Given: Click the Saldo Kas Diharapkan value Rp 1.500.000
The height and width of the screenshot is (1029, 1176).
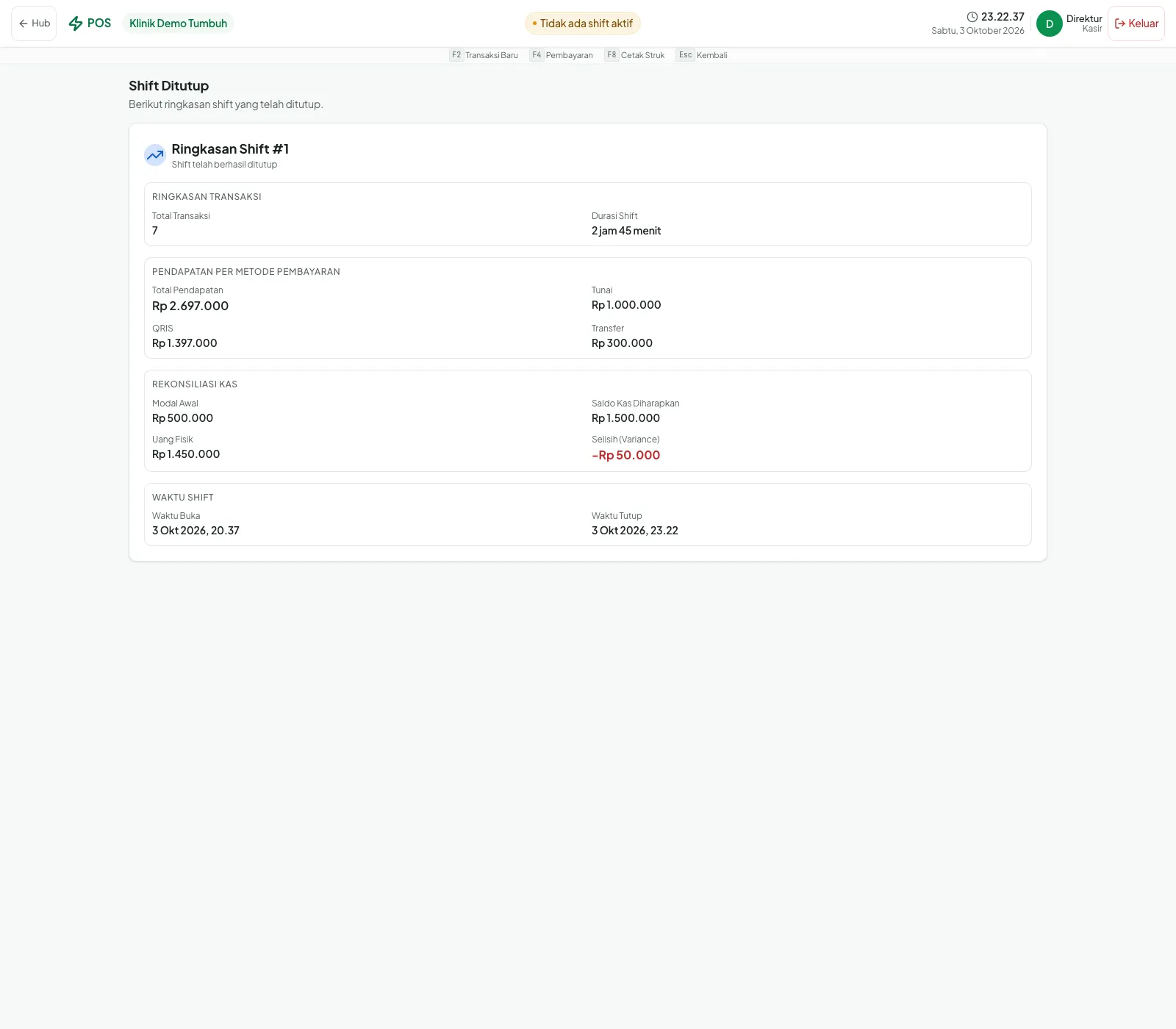Looking at the screenshot, I should tap(625, 418).
